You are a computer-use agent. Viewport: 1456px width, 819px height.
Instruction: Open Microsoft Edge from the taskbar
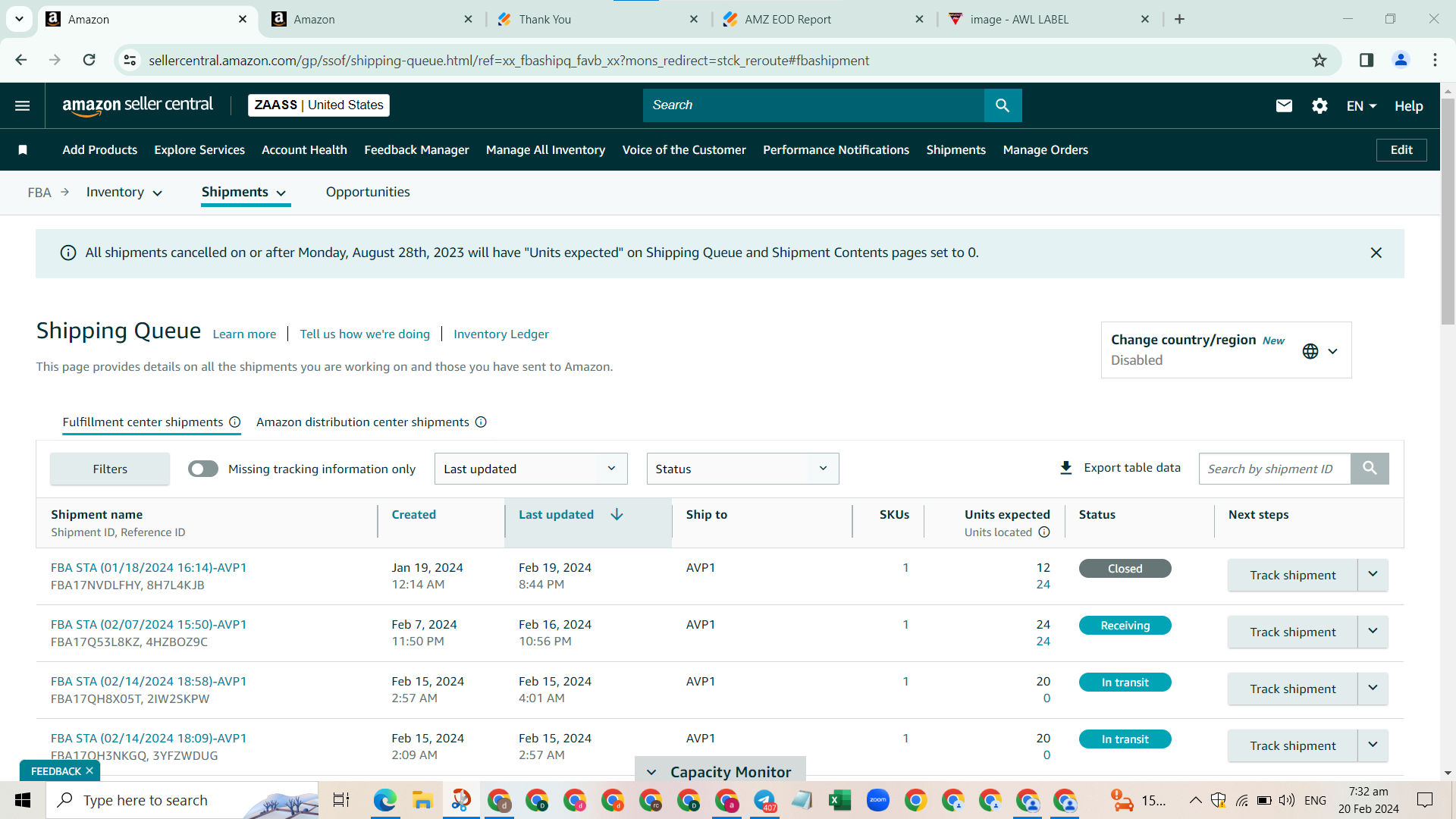pyautogui.click(x=384, y=800)
